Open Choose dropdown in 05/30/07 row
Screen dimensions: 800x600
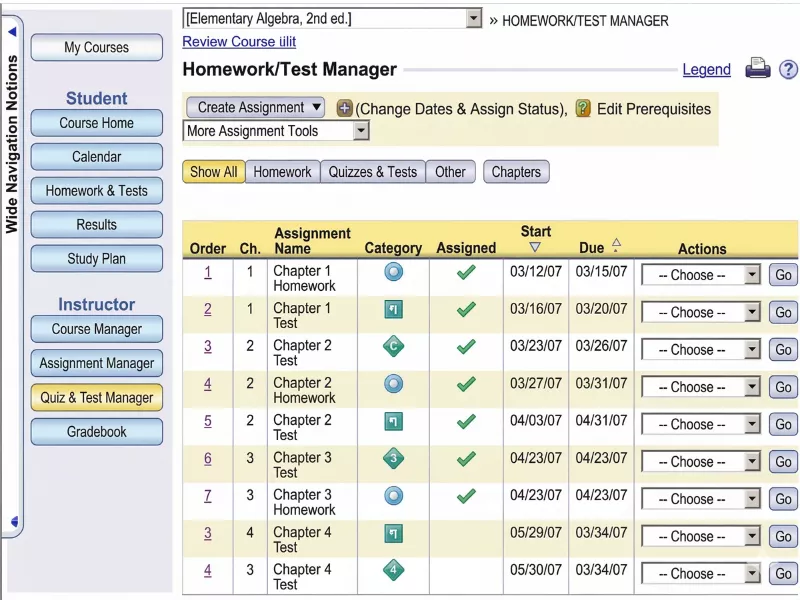(701, 573)
